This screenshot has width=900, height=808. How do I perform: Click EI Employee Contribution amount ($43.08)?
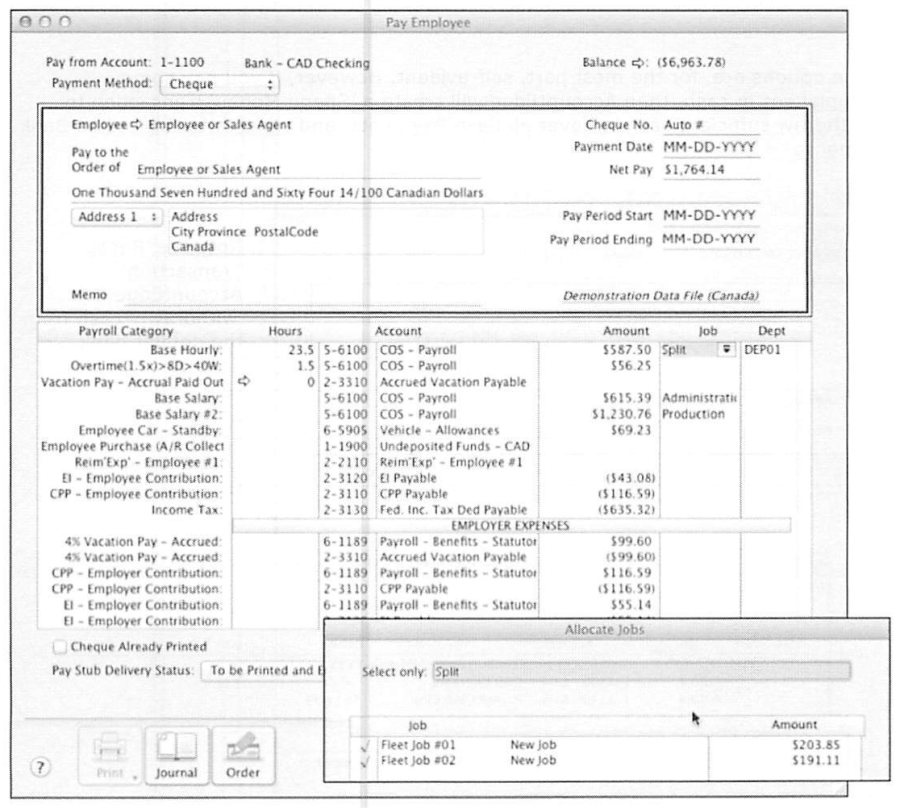[630, 478]
